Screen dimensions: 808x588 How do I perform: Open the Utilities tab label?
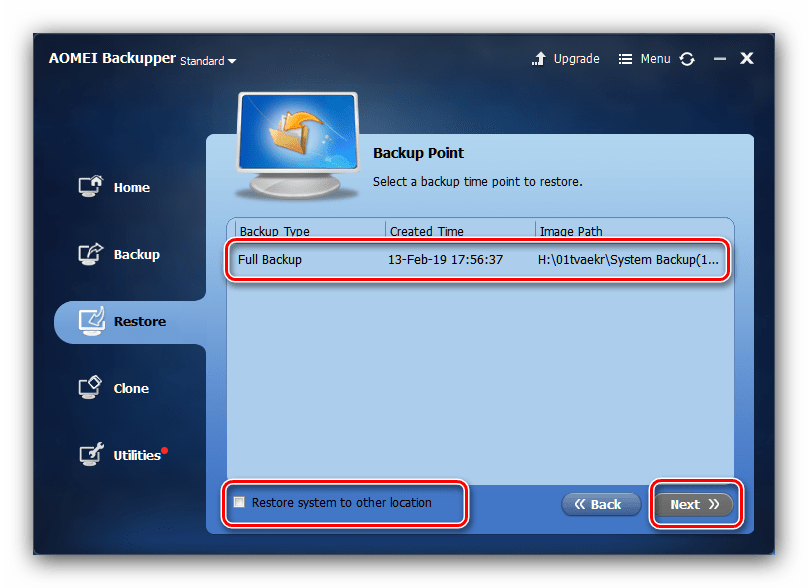coord(137,455)
